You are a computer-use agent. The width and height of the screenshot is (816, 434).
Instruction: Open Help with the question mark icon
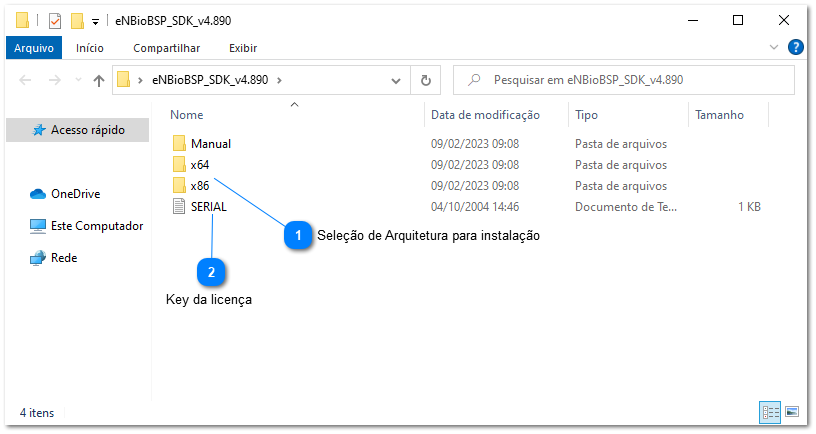796,47
